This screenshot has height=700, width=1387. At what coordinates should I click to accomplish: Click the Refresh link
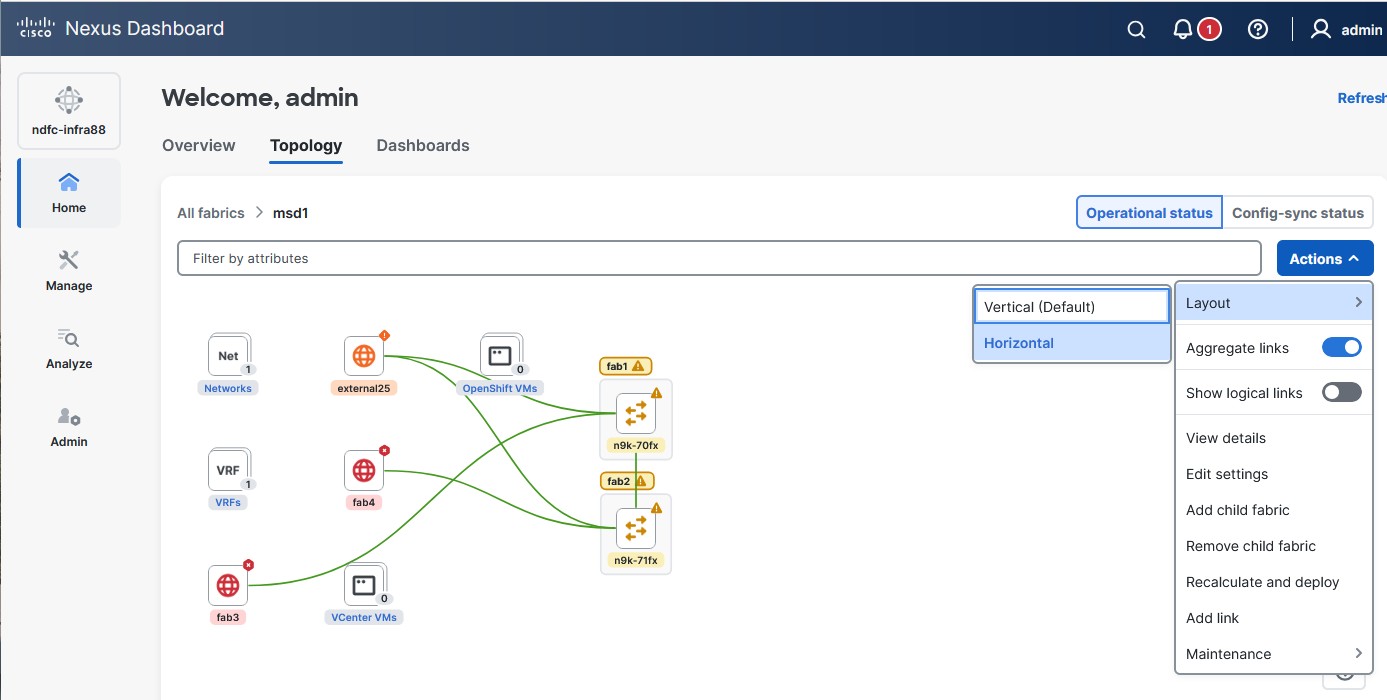click(x=1362, y=98)
